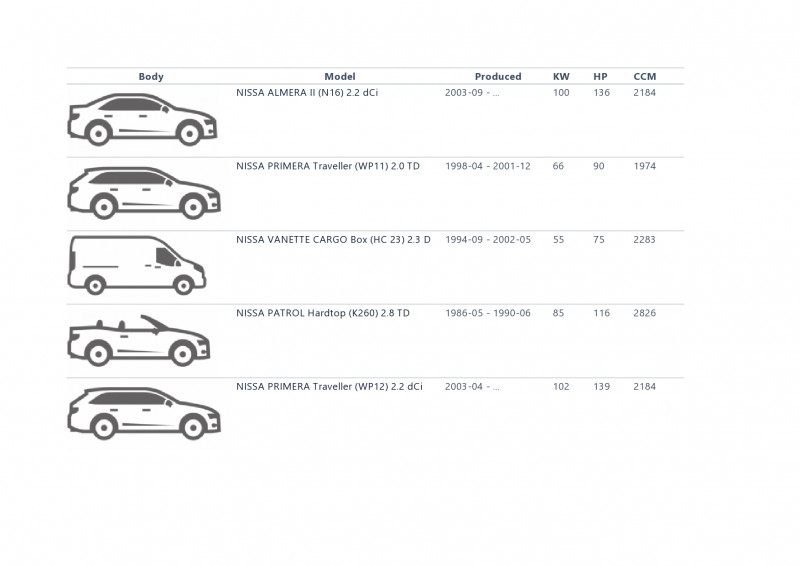
Task: Click the sedan body icon for Almera II
Action: (x=142, y=119)
